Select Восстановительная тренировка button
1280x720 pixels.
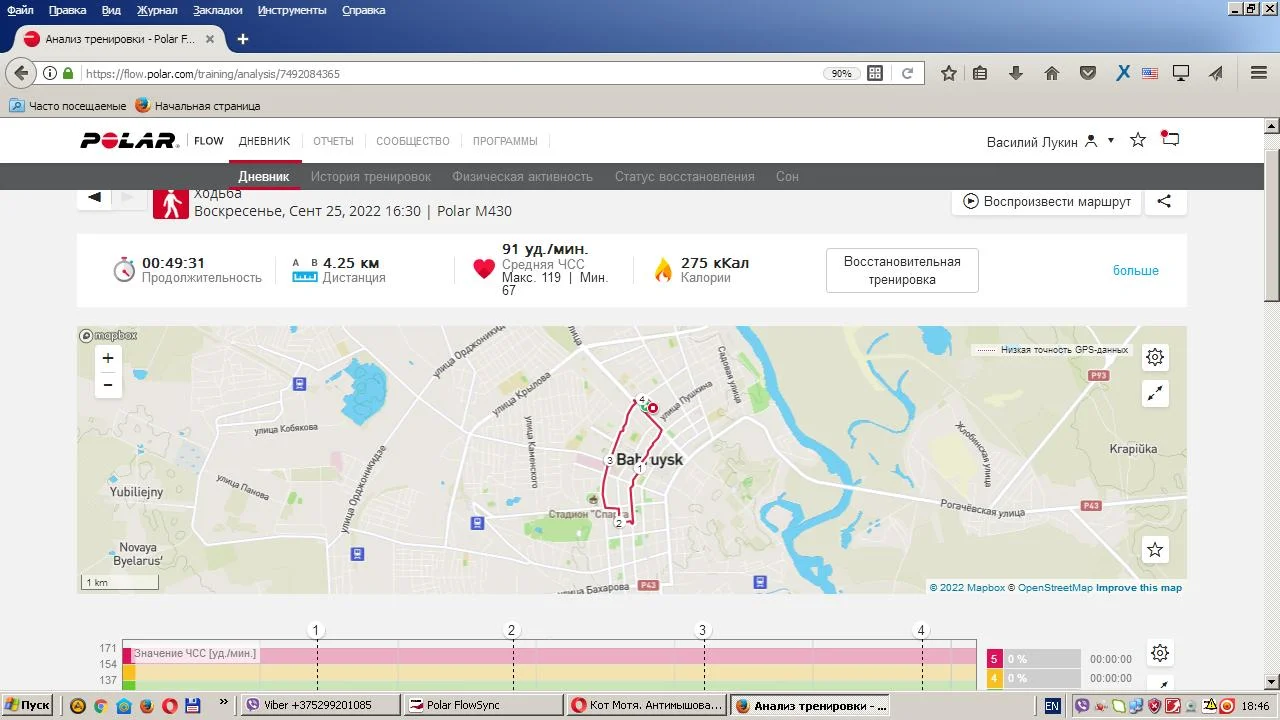coord(902,271)
